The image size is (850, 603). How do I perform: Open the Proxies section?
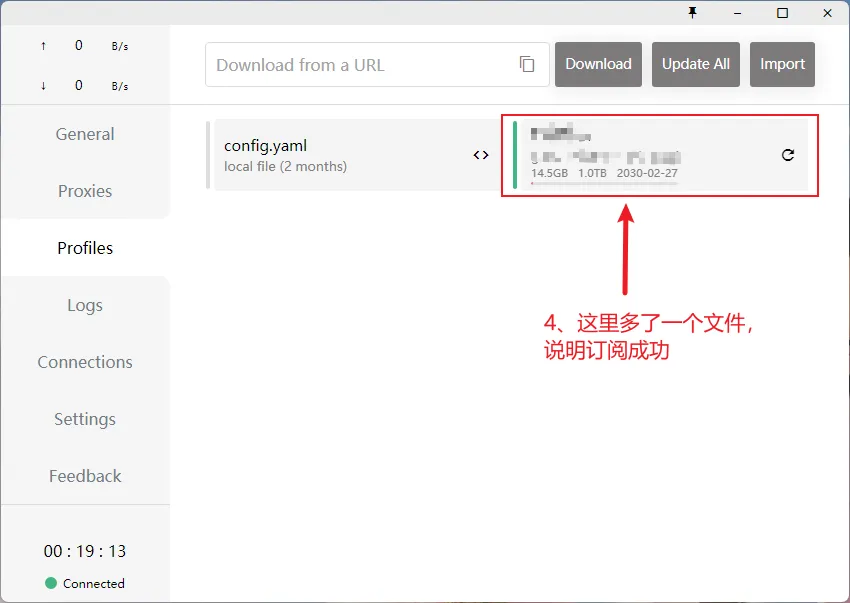[85, 191]
